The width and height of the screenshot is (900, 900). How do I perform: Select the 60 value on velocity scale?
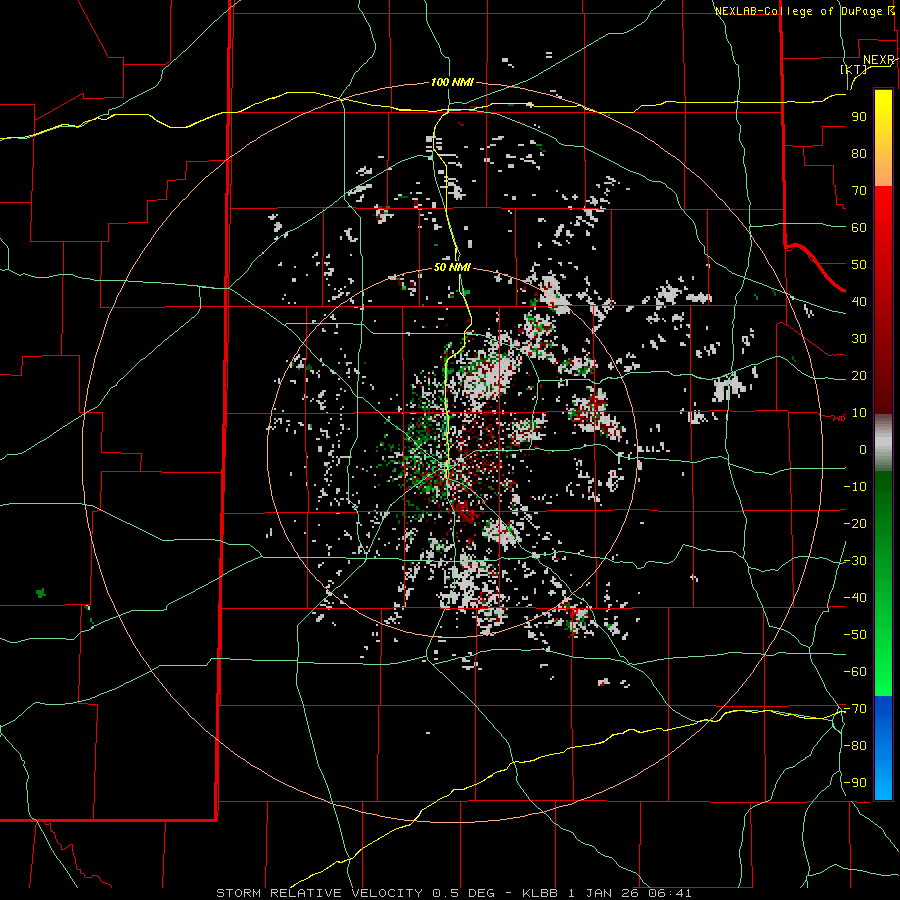tap(859, 228)
